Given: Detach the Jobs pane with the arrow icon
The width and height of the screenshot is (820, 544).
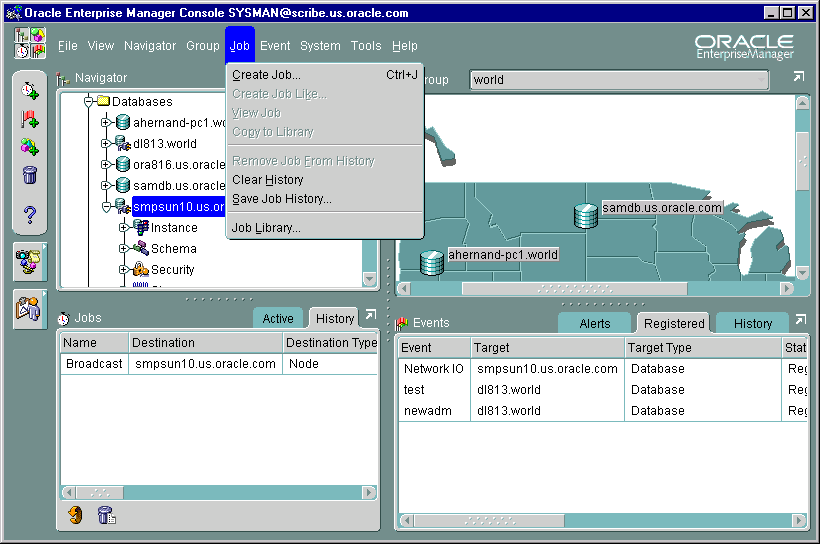Looking at the screenshot, I should 370,316.
